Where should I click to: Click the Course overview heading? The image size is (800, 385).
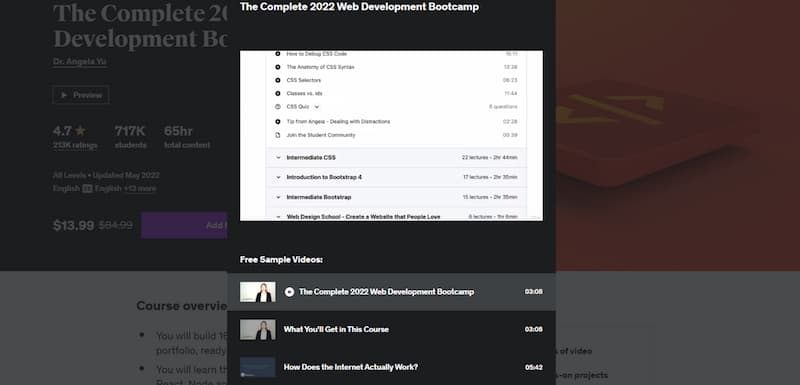click(x=182, y=306)
